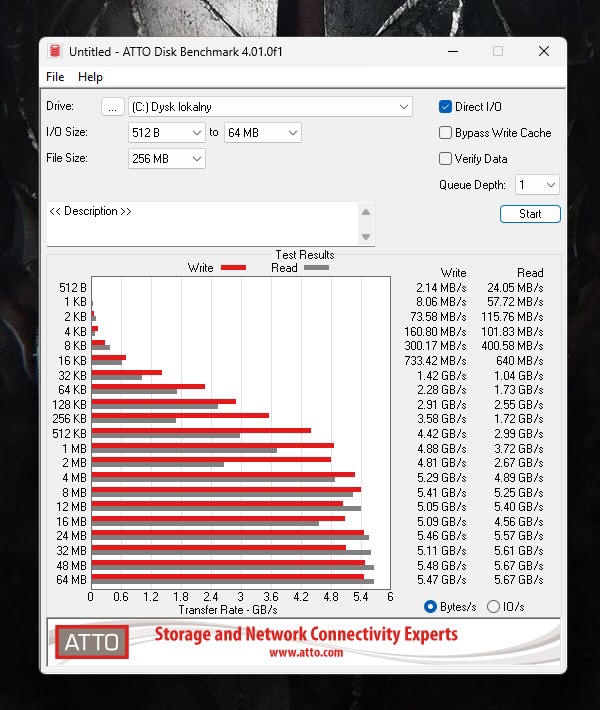Select the Bytes/s radio button
This screenshot has height=710, width=600.
pyautogui.click(x=431, y=606)
